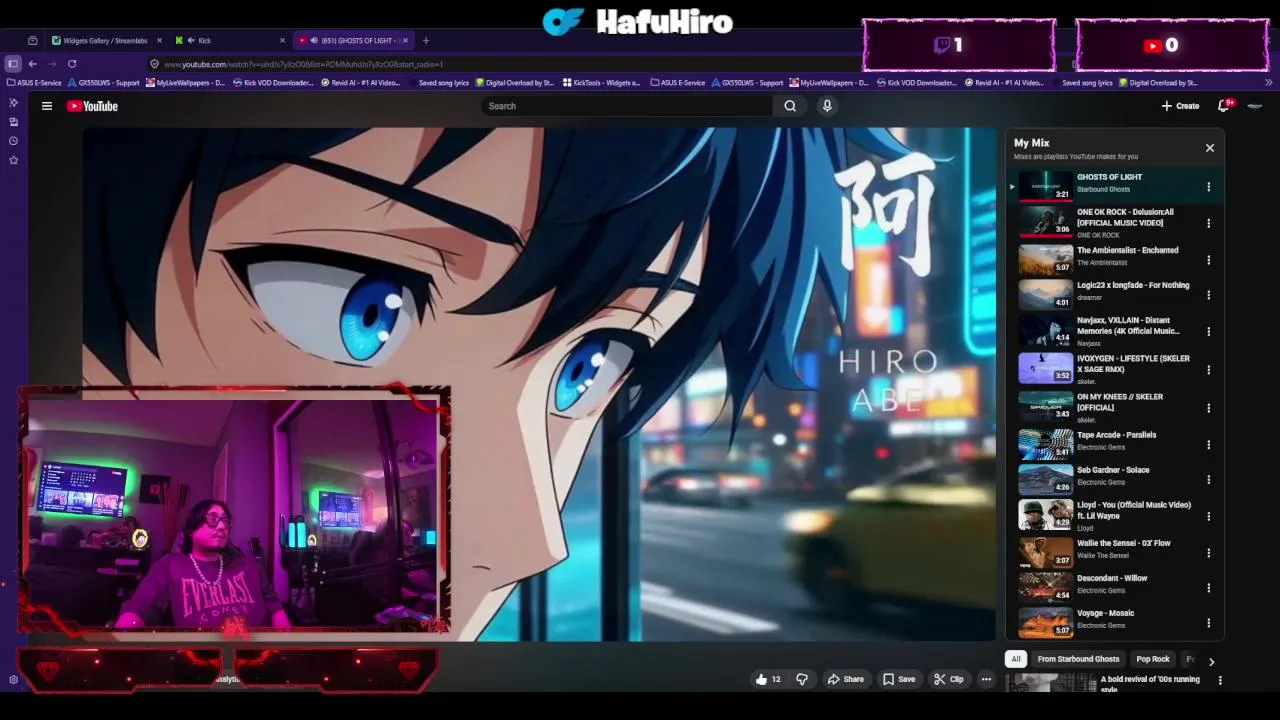Open browser sidebar settings gear

[x=13, y=680]
